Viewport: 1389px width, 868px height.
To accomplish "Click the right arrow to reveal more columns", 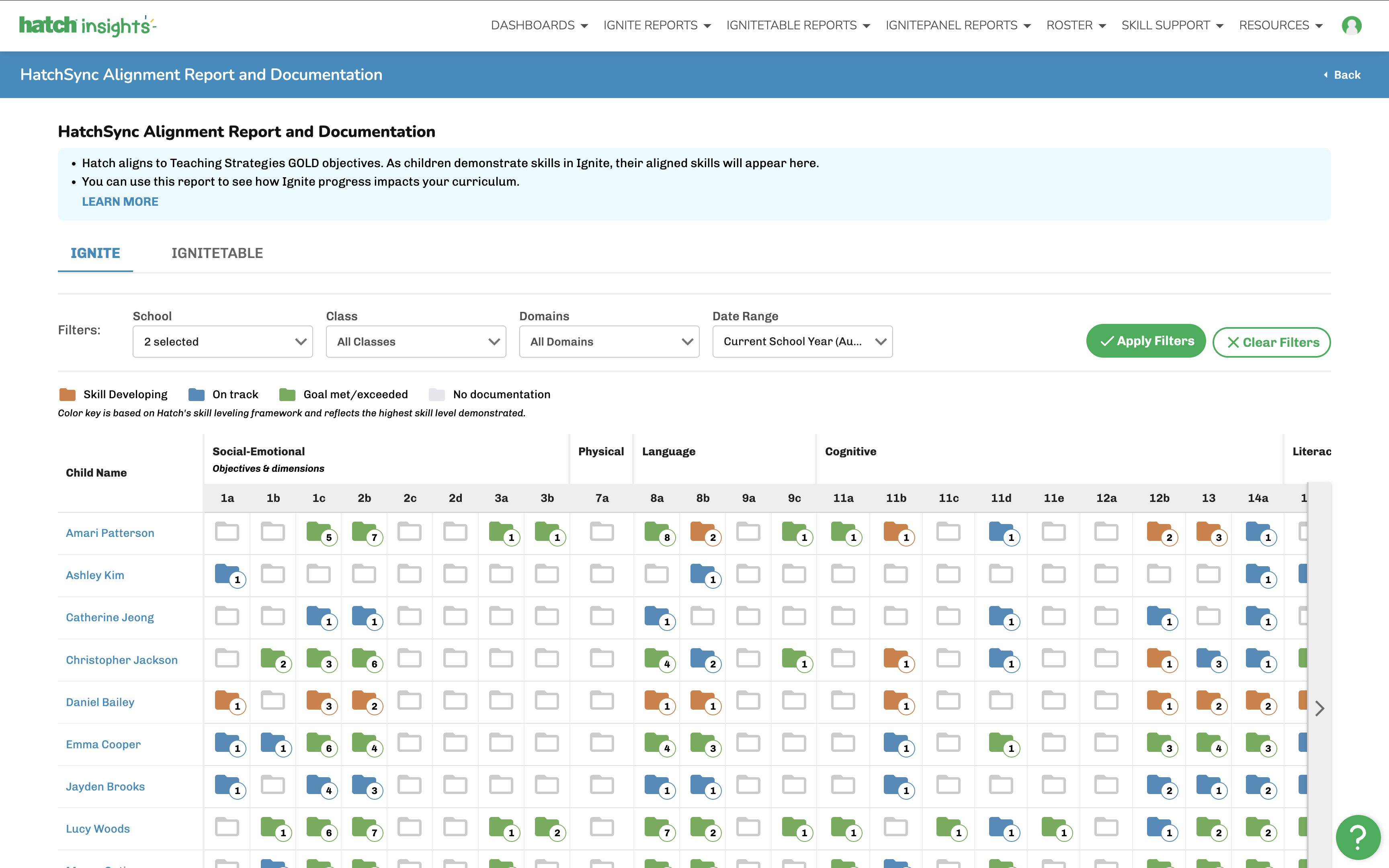I will tap(1320, 708).
